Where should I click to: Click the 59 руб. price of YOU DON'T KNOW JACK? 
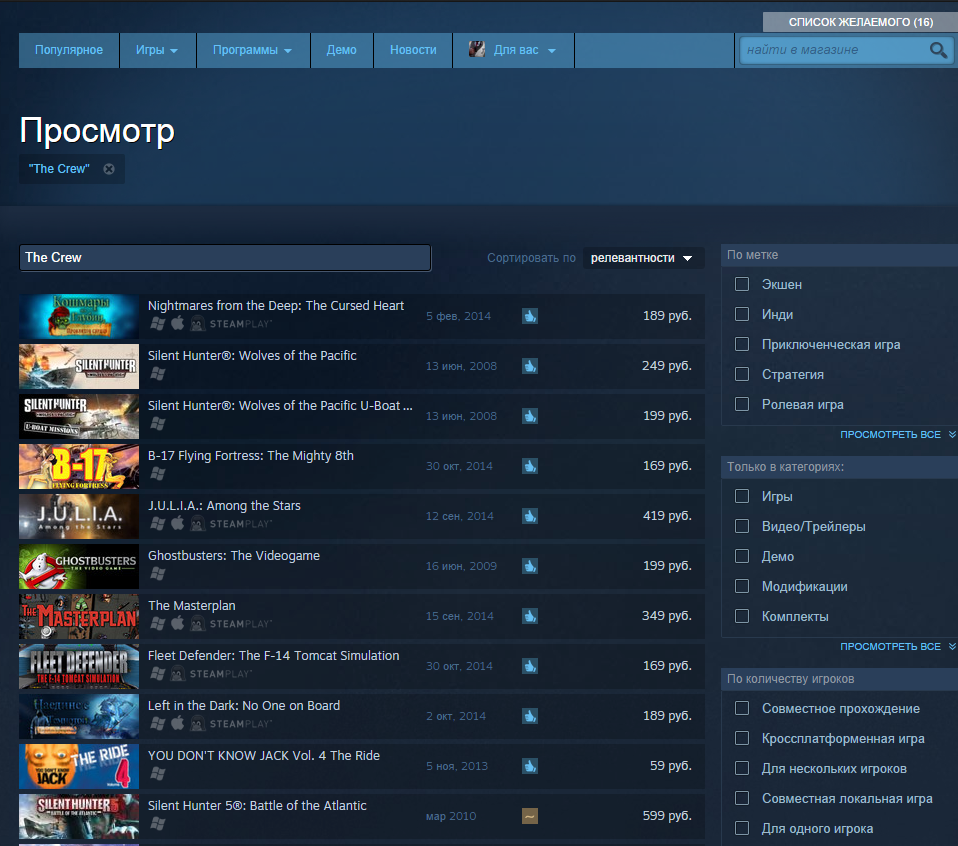(x=671, y=765)
